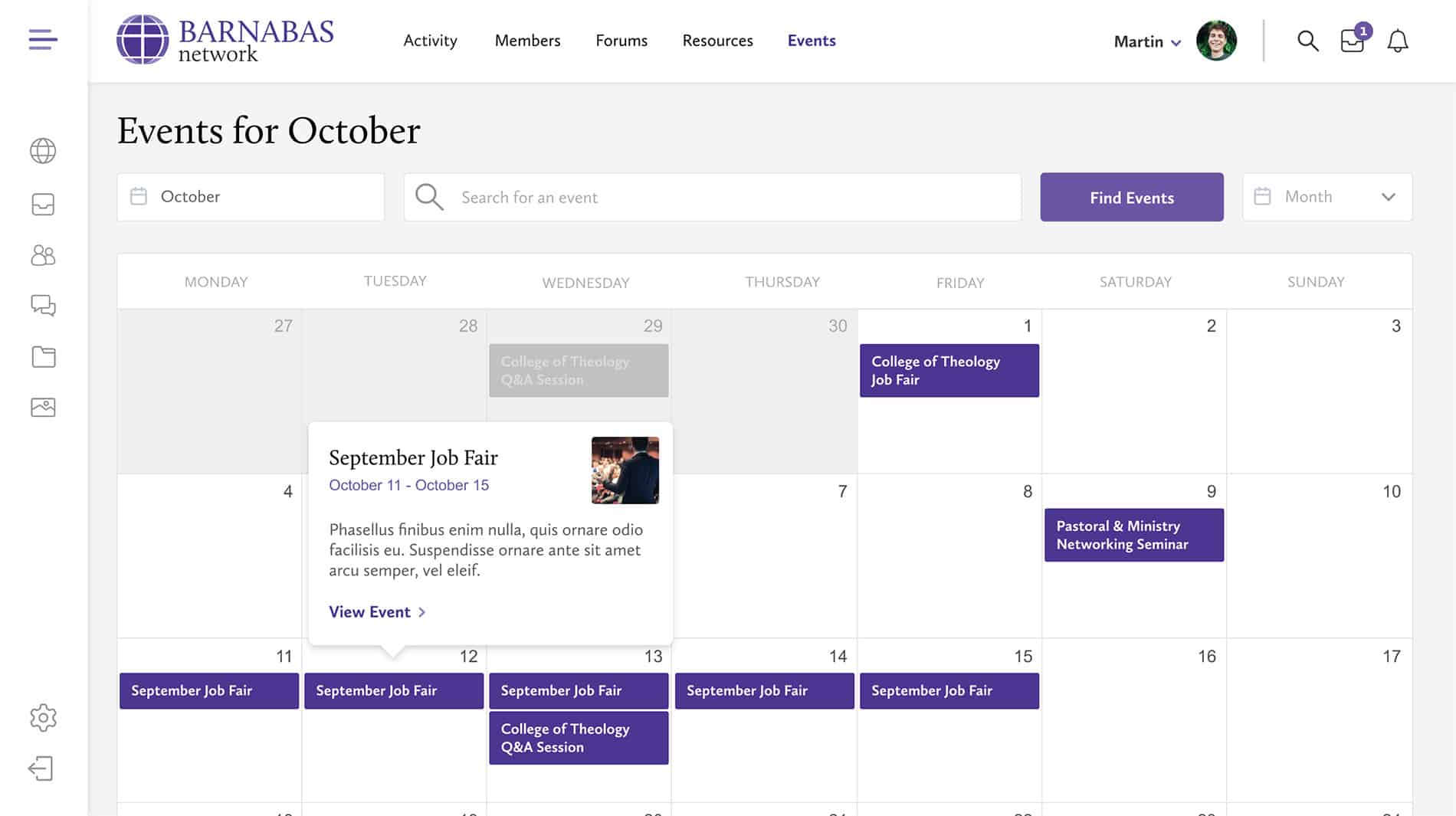The image size is (1456, 816).
Task: Open the inbox tray sidebar icon
Action: (x=43, y=205)
